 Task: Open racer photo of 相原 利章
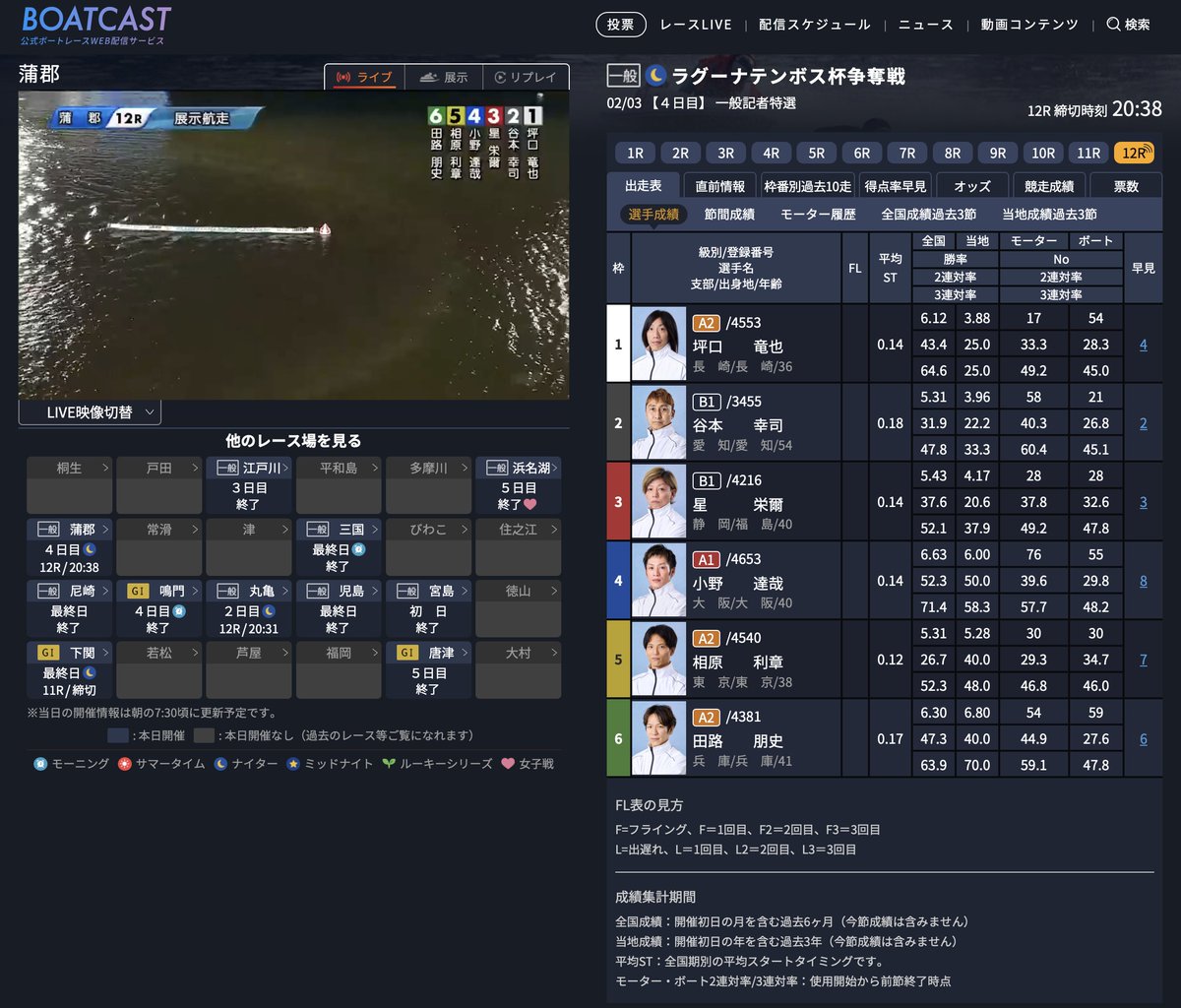point(658,660)
